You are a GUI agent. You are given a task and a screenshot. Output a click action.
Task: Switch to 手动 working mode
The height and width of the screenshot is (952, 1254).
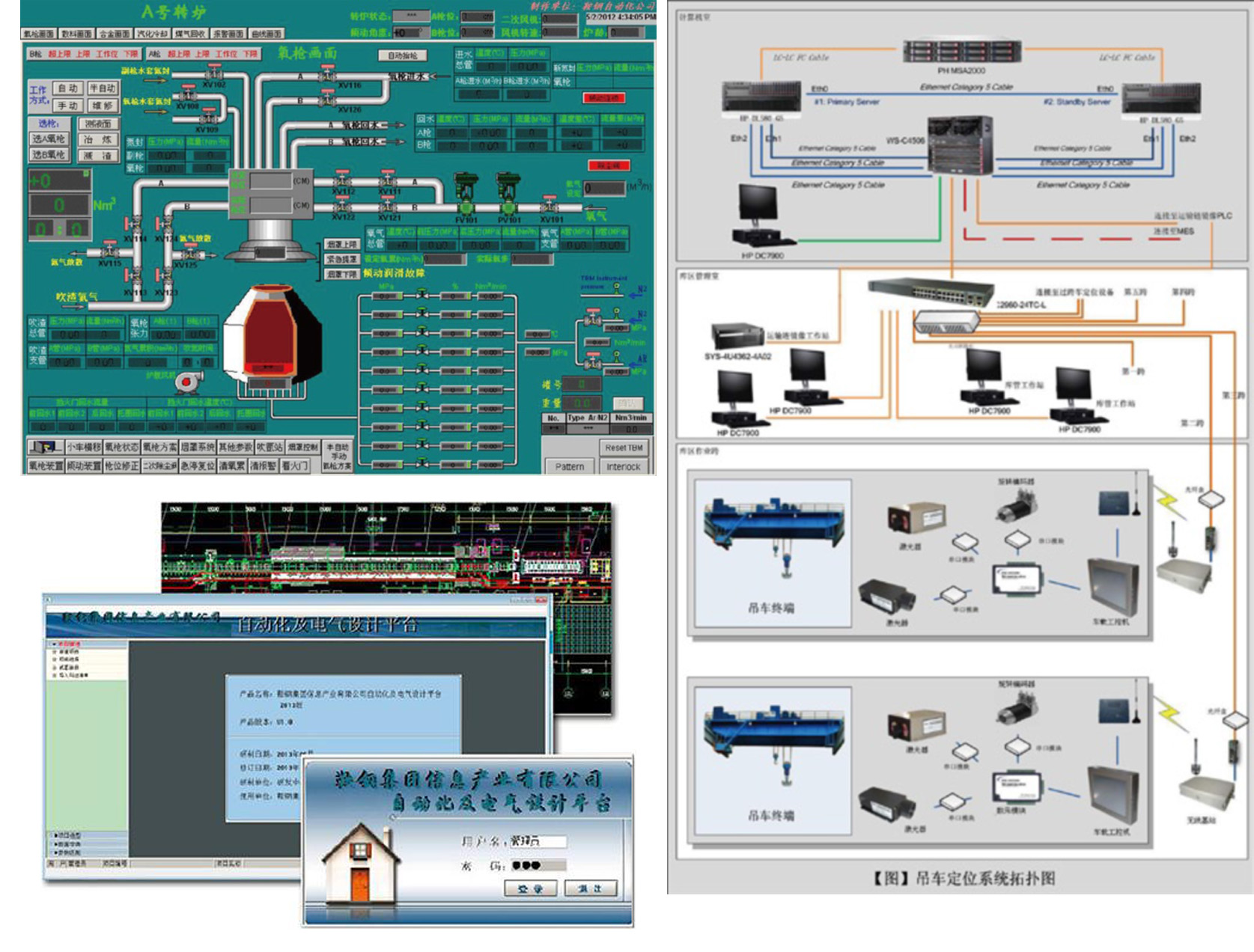[x=68, y=106]
